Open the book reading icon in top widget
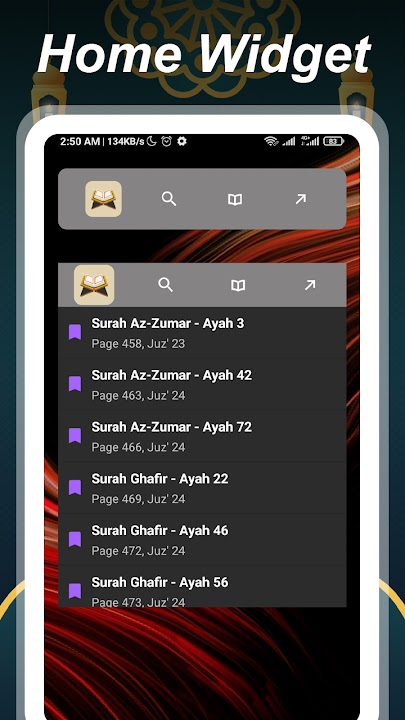The height and width of the screenshot is (720, 405). [235, 199]
